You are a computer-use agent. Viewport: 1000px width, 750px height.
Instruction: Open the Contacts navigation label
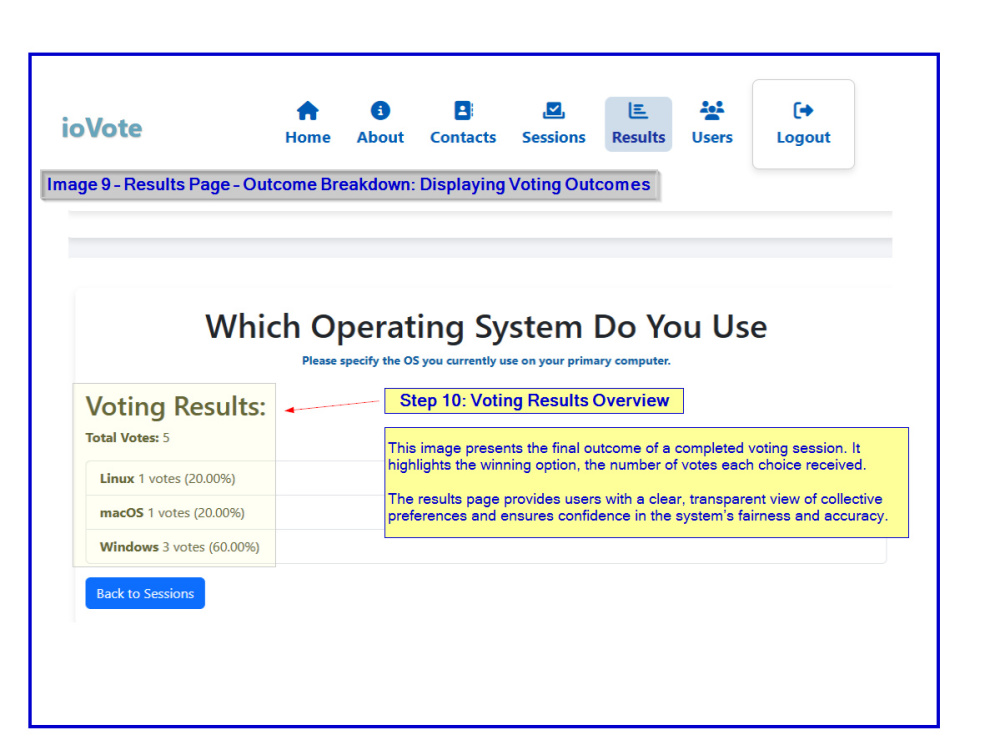(463, 137)
